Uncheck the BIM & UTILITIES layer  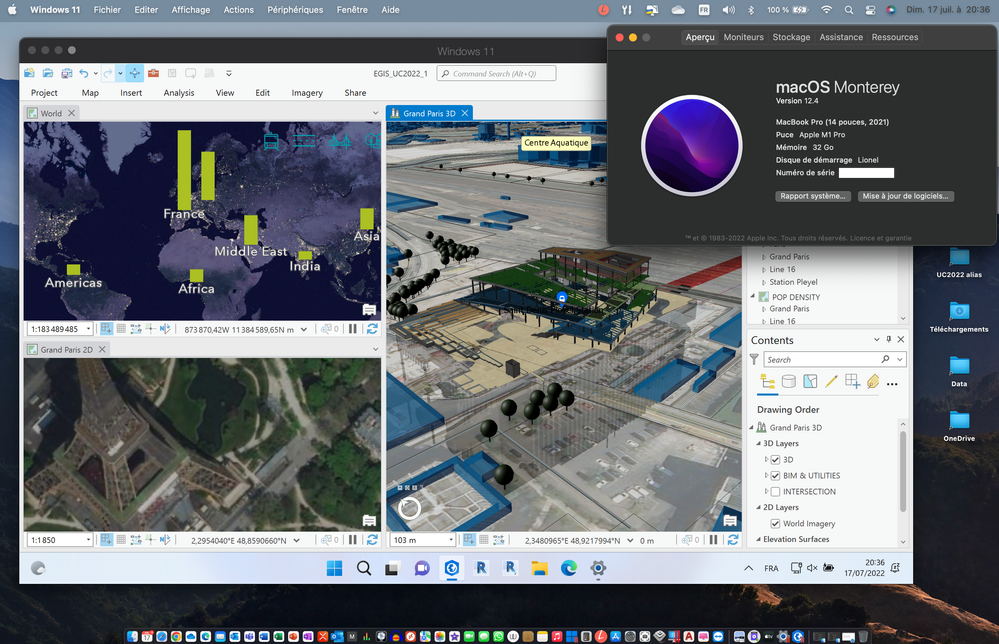[776, 474]
